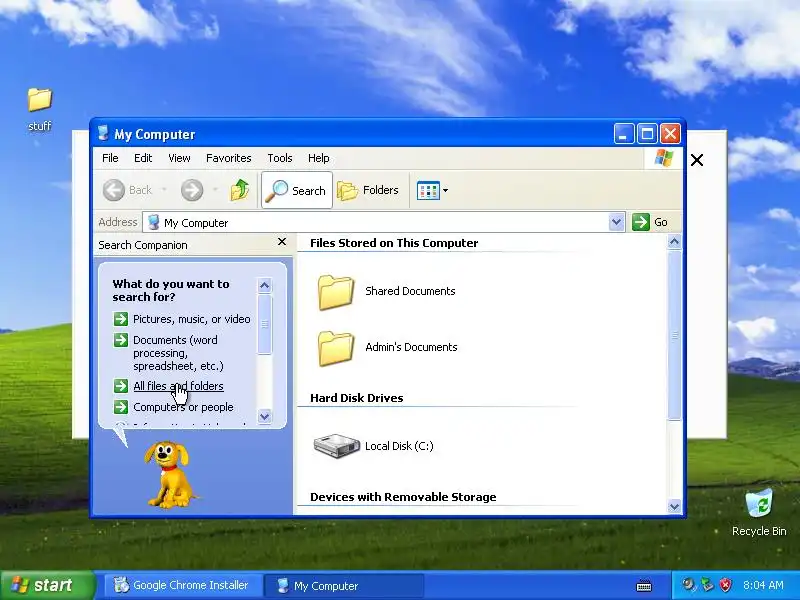Viewport: 800px width, 600px height.
Task: Click the Safely Remove Hardware tray icon
Action: (707, 585)
